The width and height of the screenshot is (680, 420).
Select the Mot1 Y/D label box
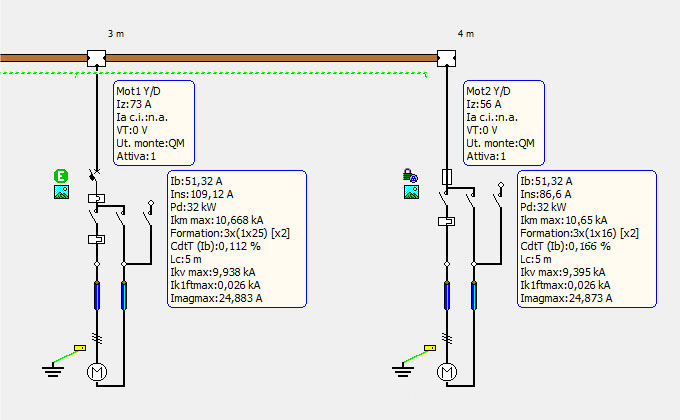pos(153,122)
